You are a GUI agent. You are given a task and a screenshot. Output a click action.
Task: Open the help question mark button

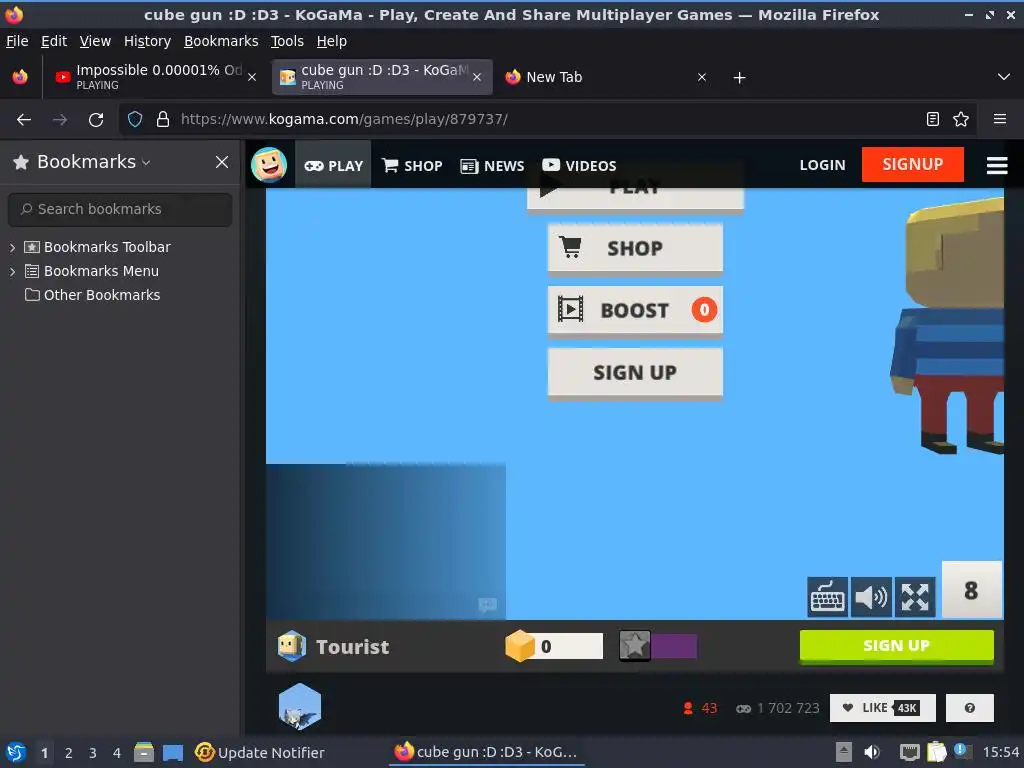click(970, 708)
